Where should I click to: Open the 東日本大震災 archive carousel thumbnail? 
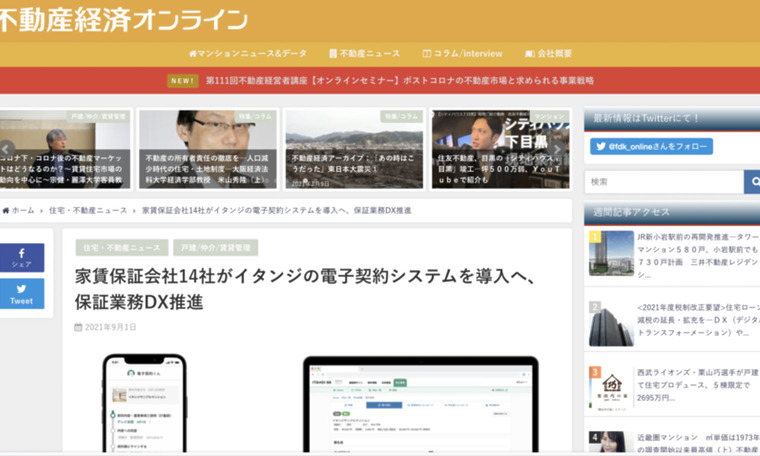(x=353, y=150)
